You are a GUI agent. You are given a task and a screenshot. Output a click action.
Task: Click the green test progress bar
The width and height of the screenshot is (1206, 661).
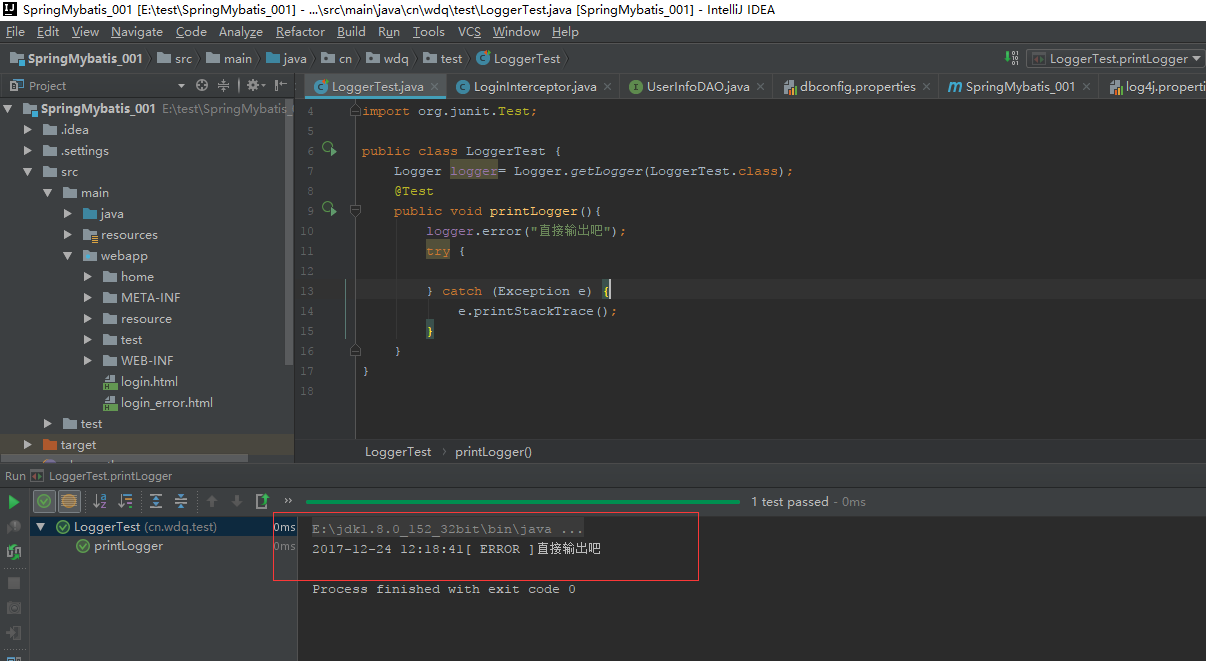tap(522, 501)
